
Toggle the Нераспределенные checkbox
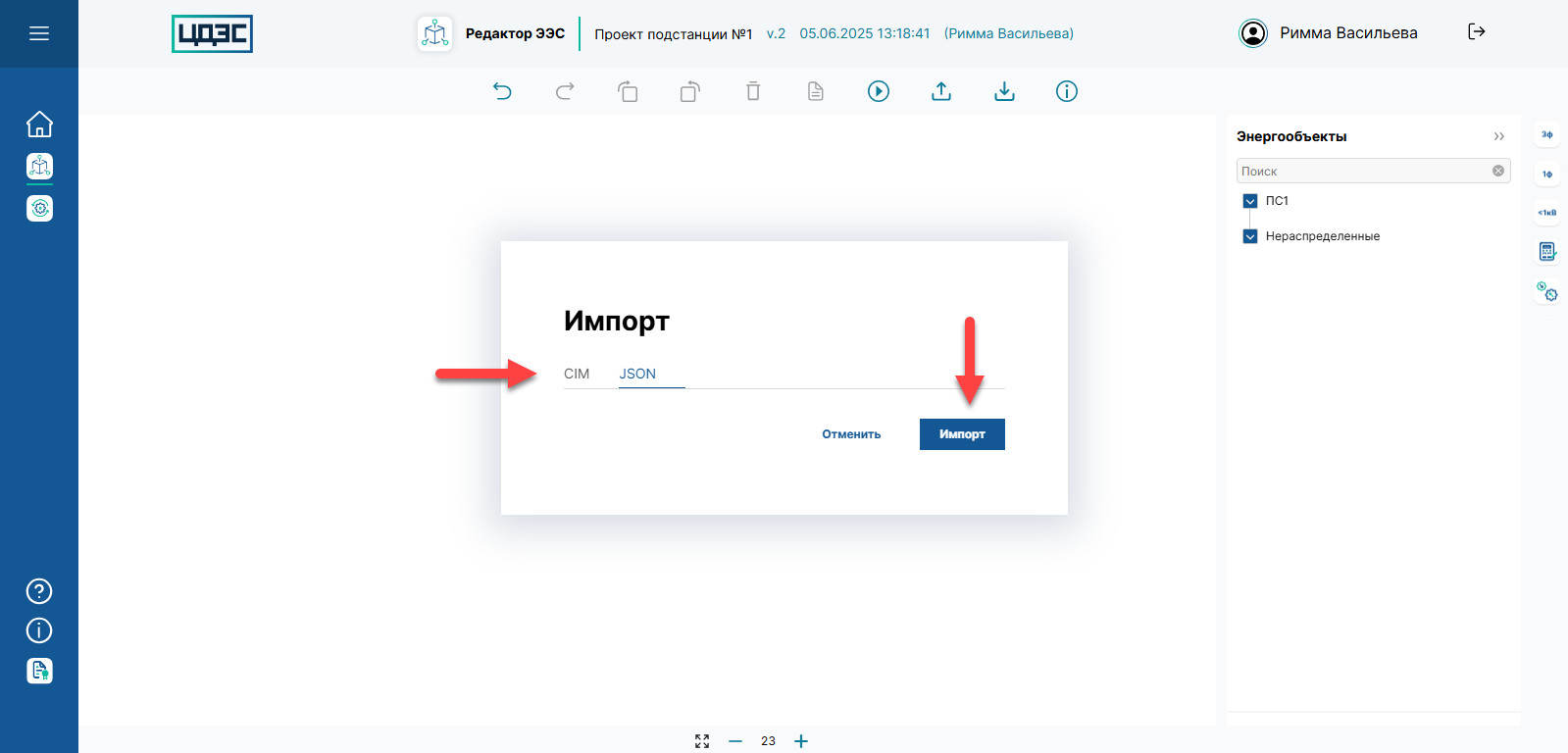coord(1250,236)
